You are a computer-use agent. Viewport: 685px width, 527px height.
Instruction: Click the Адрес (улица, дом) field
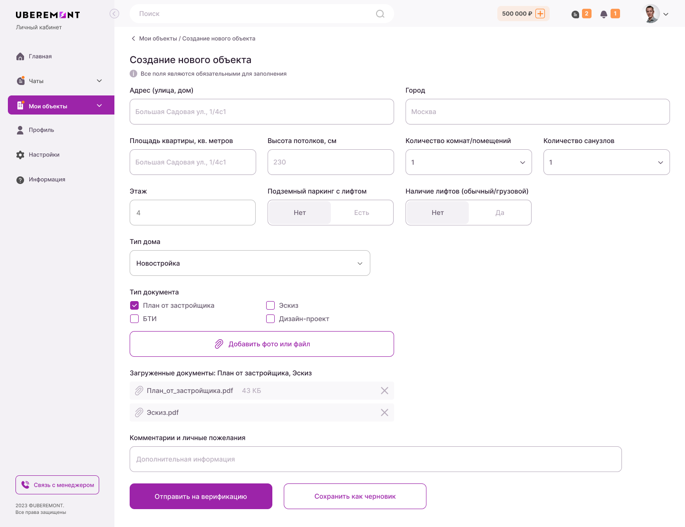261,112
